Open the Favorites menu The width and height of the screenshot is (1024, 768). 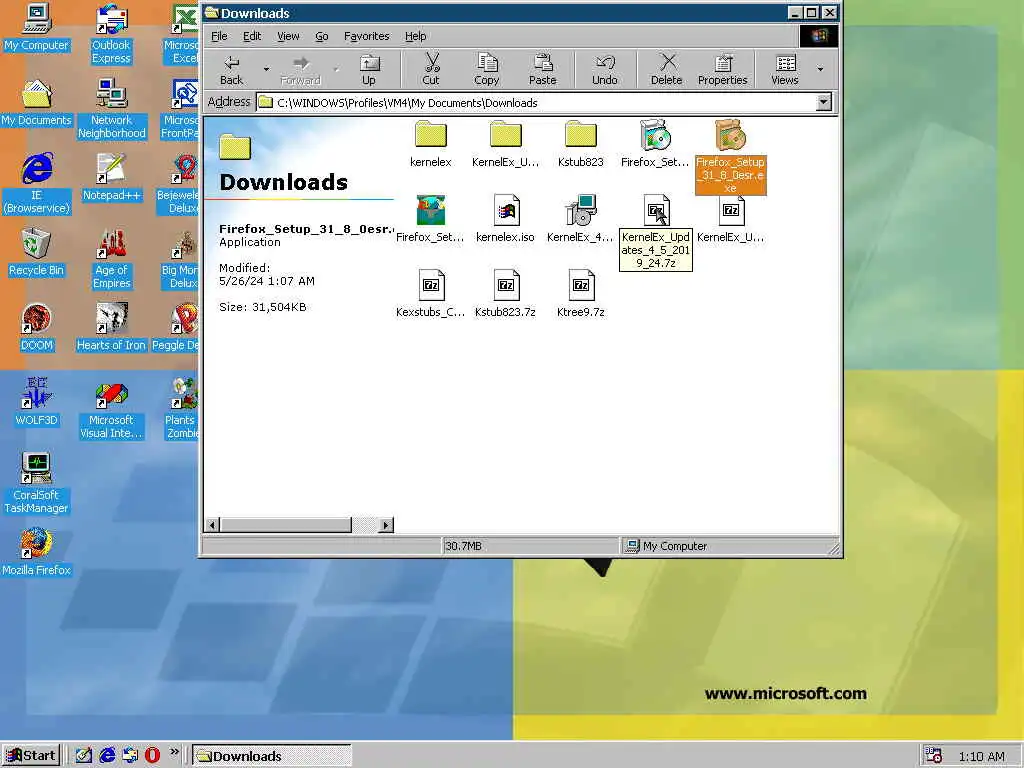click(x=366, y=37)
